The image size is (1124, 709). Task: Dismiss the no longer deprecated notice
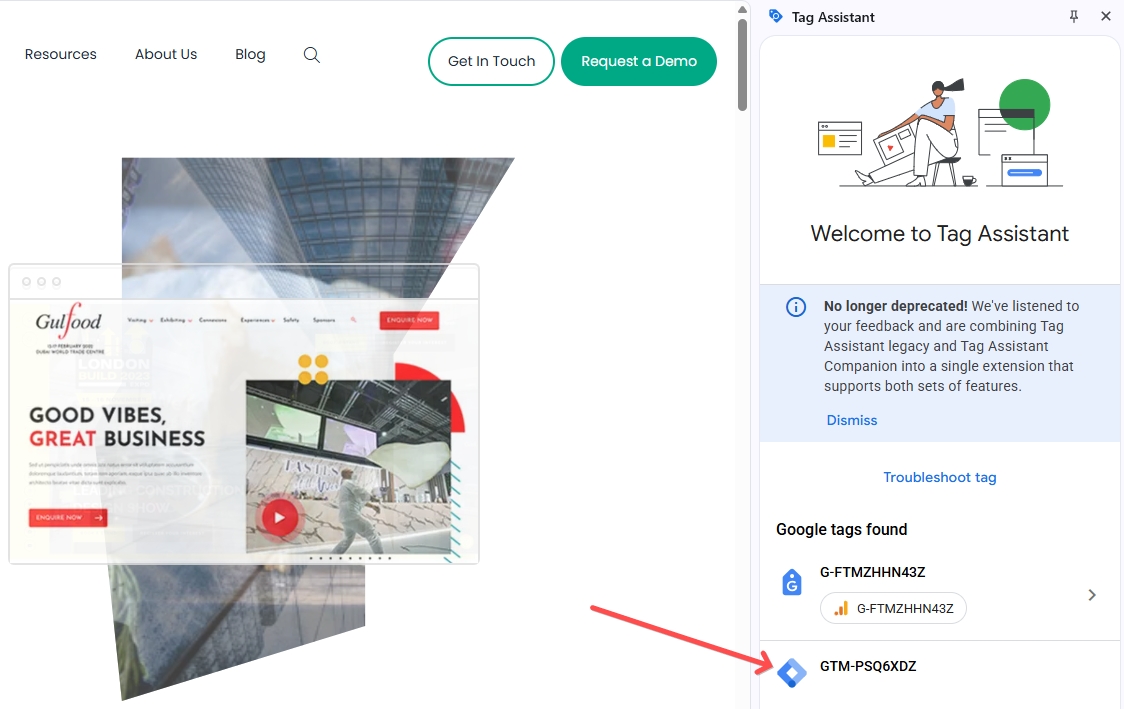coord(852,420)
